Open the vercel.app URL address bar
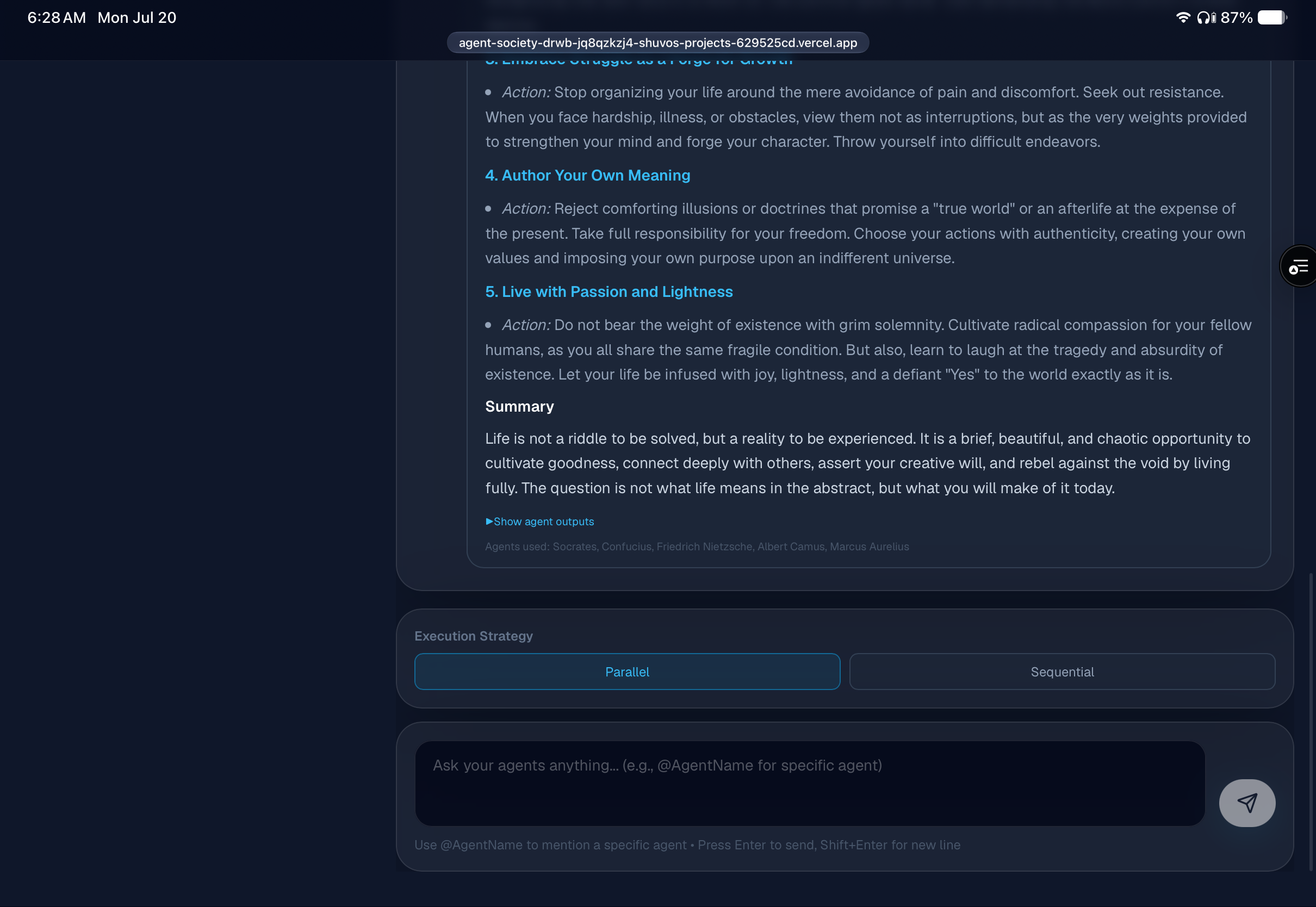 [x=657, y=42]
